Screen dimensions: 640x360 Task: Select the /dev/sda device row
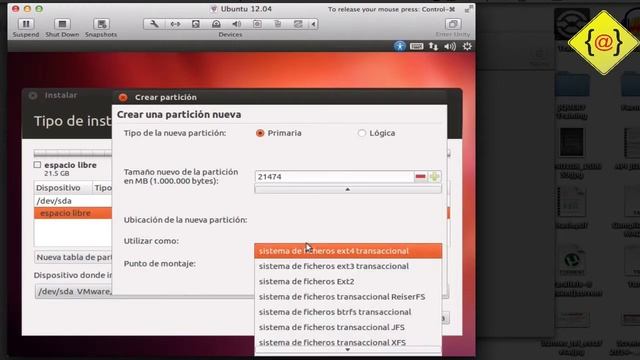(x=73, y=201)
